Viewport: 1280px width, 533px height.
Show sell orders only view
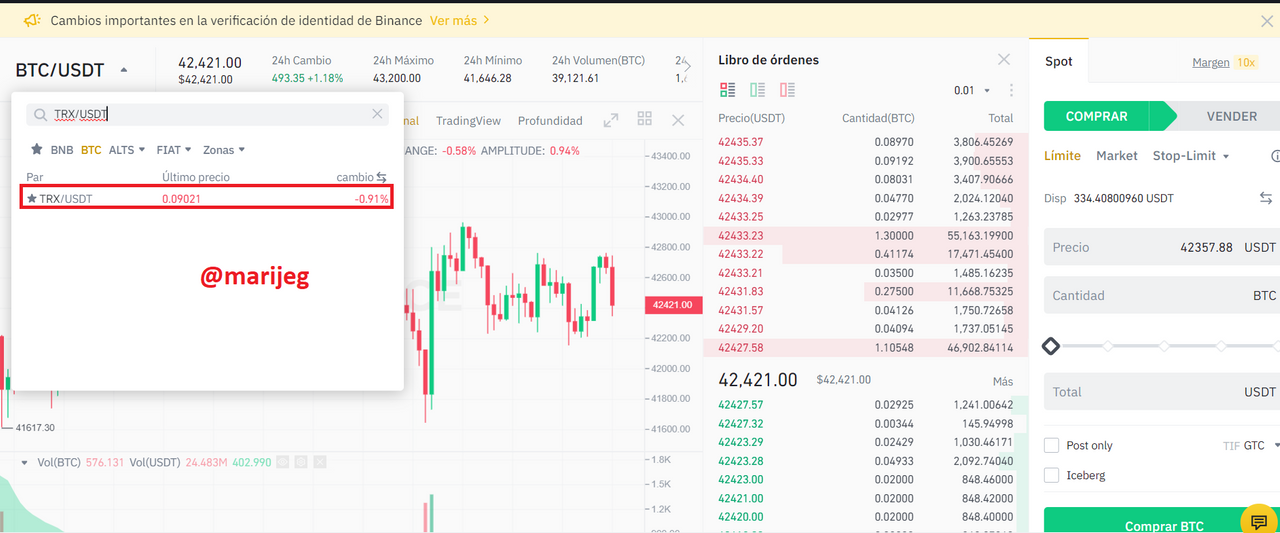[787, 90]
